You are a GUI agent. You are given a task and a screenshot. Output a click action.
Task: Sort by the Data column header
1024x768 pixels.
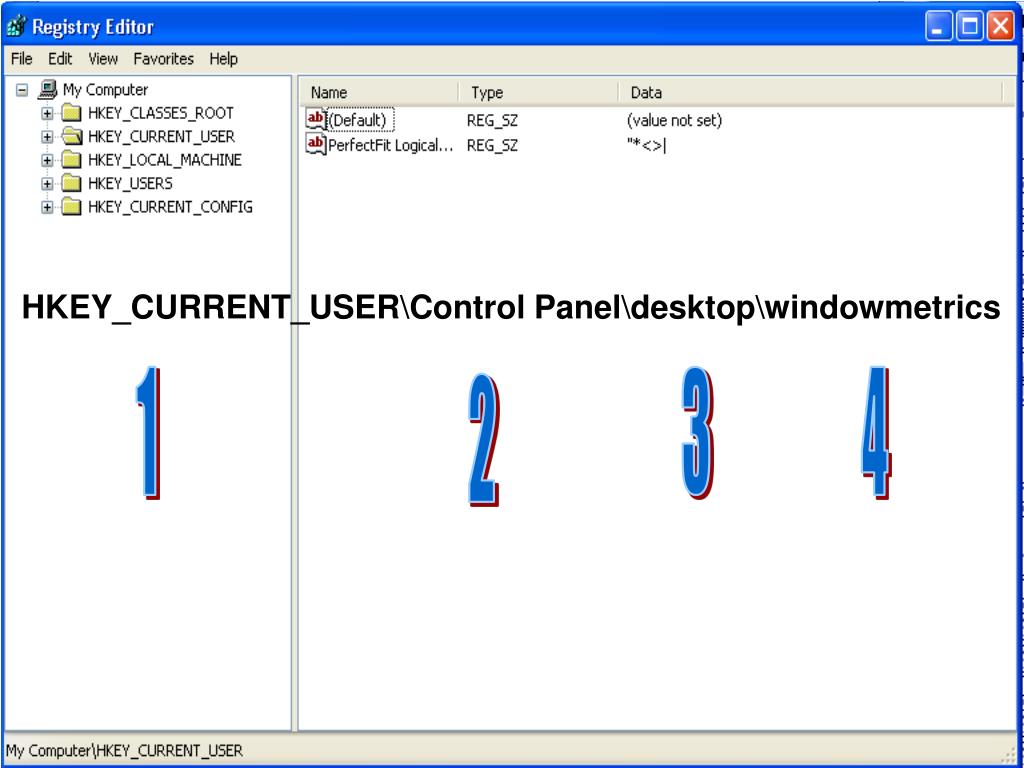(810, 93)
